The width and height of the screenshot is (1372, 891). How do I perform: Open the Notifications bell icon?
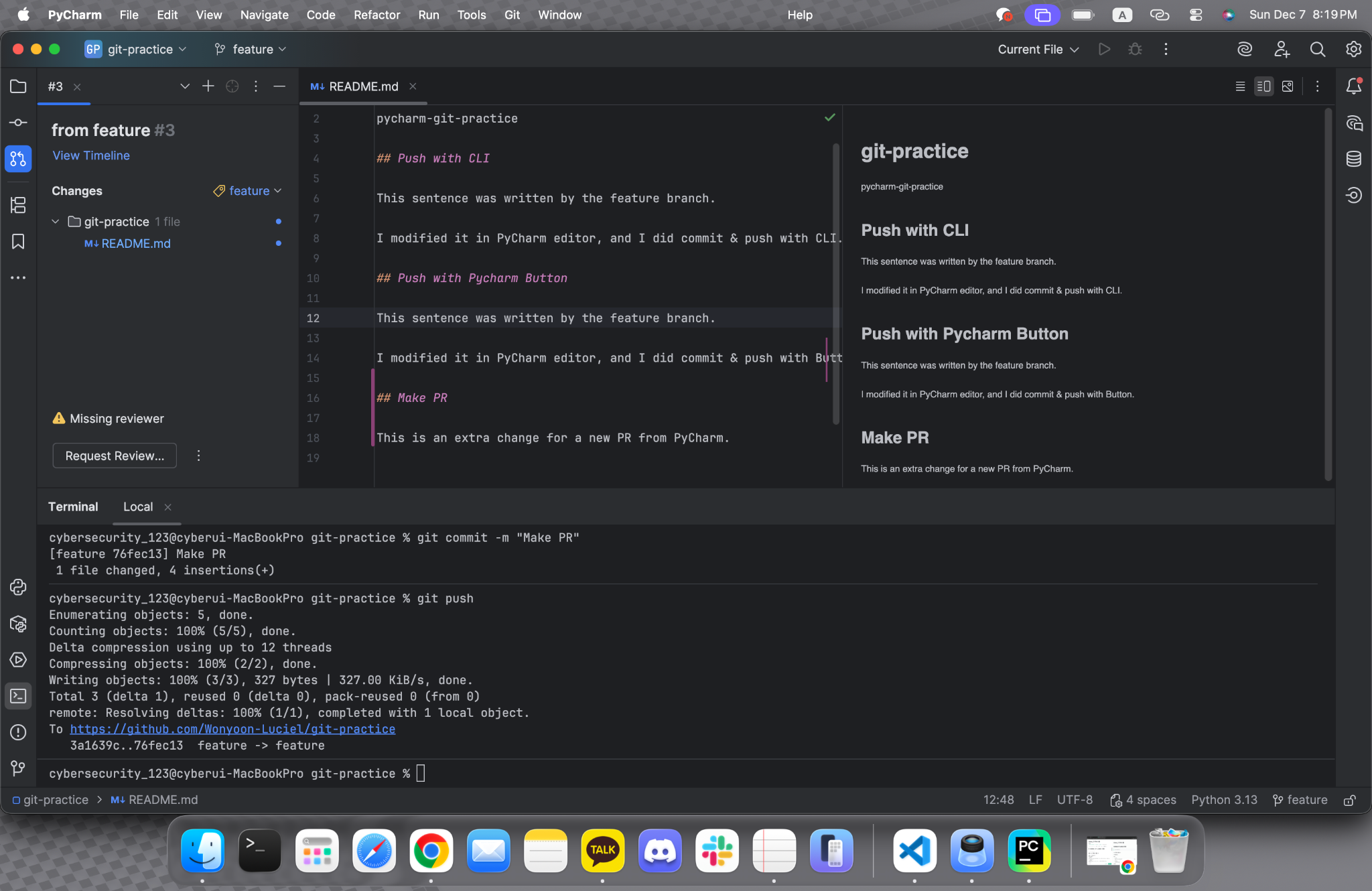pos(1353,86)
